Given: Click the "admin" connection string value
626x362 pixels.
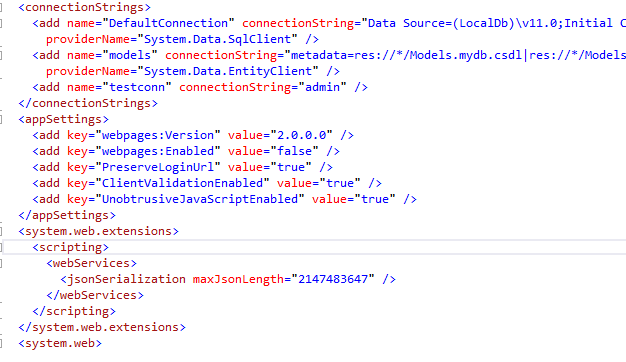Looking at the screenshot, I should point(322,87).
